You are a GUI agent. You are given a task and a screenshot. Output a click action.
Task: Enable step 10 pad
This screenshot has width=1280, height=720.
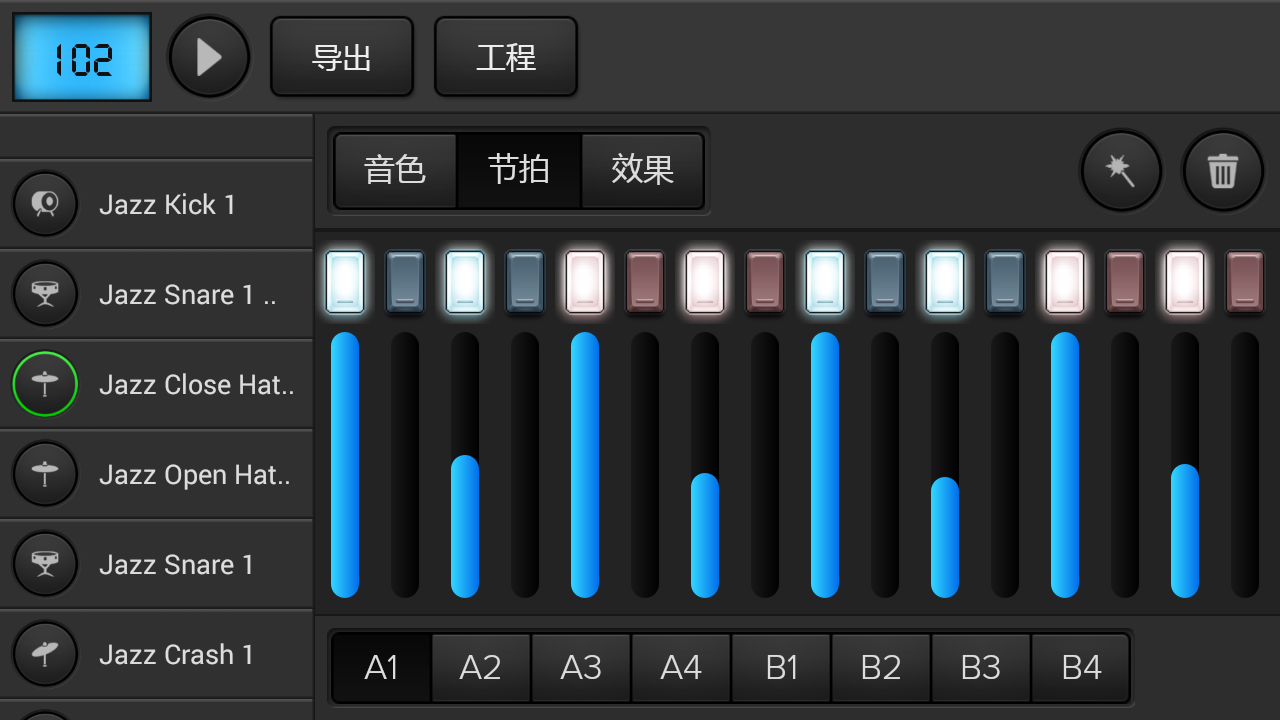tap(885, 282)
